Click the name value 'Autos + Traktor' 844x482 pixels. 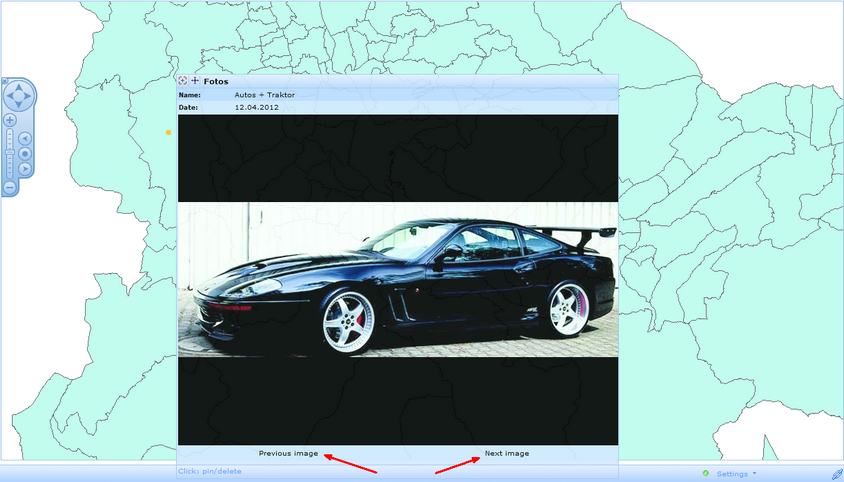click(264, 95)
